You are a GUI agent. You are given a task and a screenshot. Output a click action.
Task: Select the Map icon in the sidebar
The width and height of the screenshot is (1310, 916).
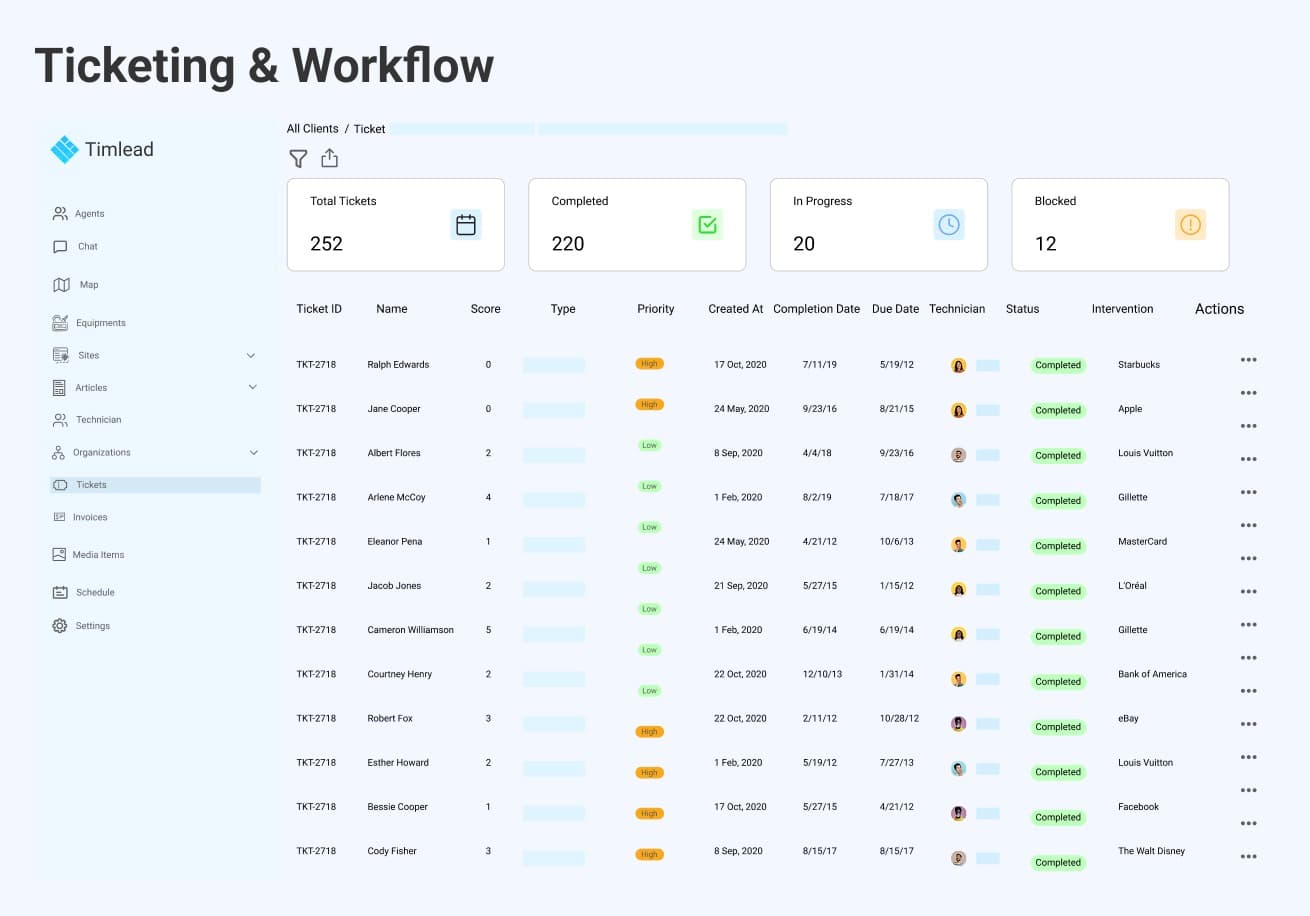[x=62, y=284]
